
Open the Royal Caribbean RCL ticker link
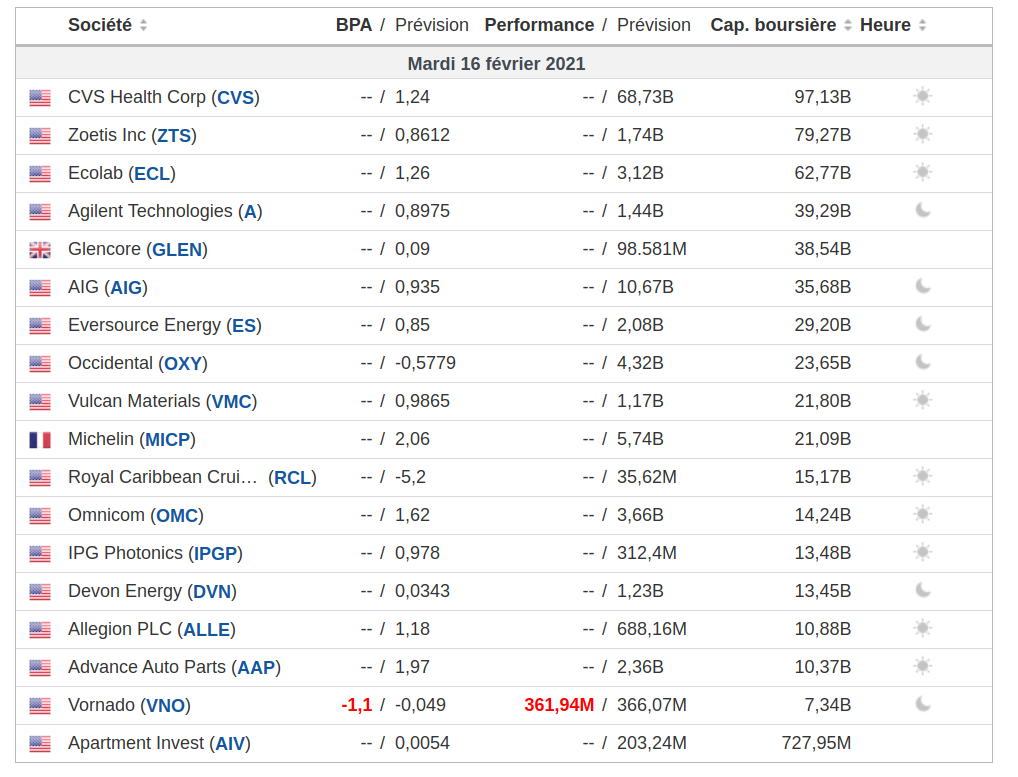tap(292, 477)
